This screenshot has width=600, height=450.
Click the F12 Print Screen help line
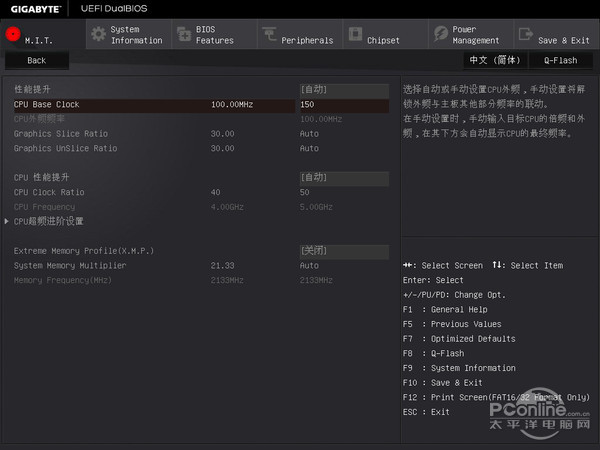point(496,397)
